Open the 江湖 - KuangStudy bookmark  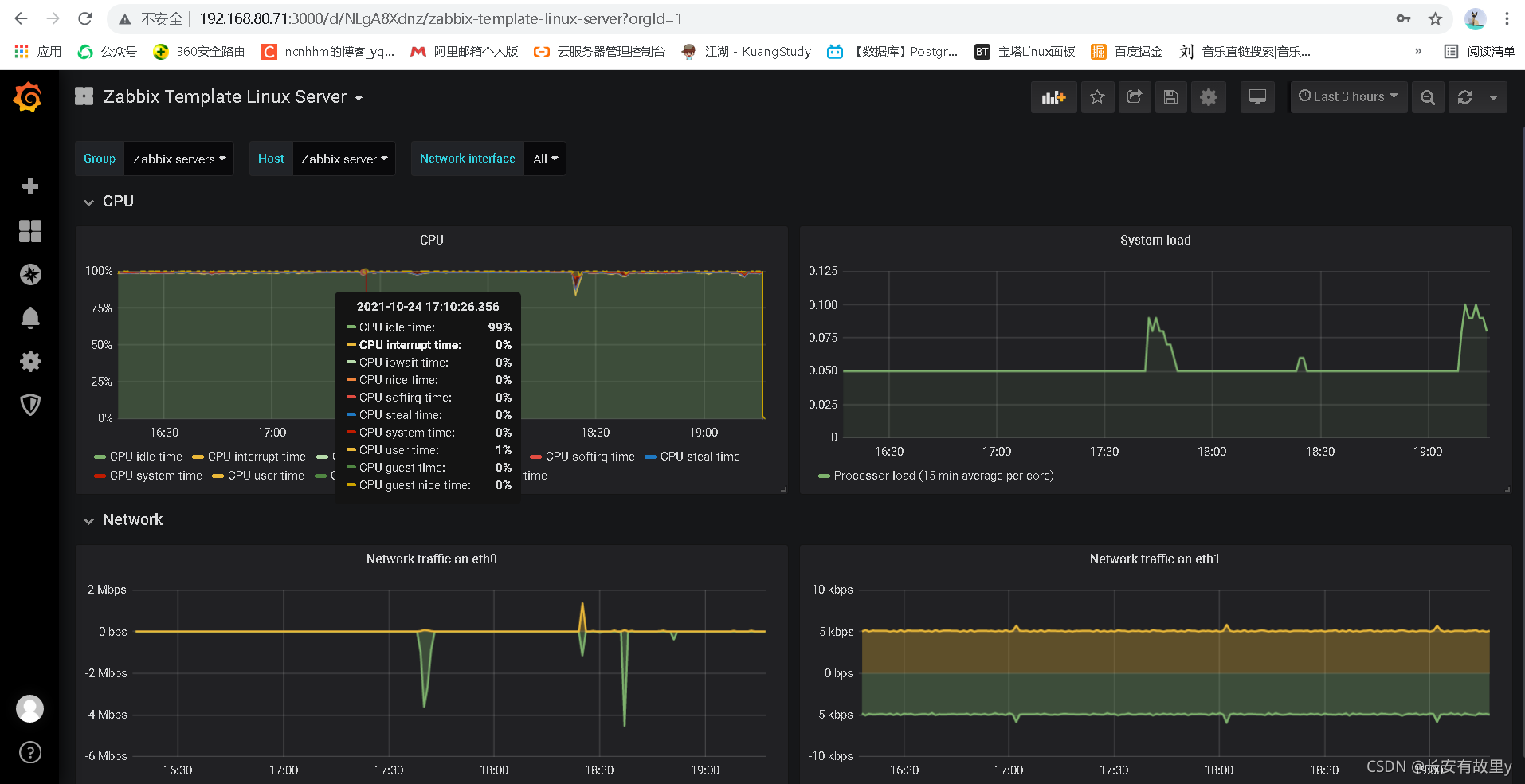pos(747,52)
